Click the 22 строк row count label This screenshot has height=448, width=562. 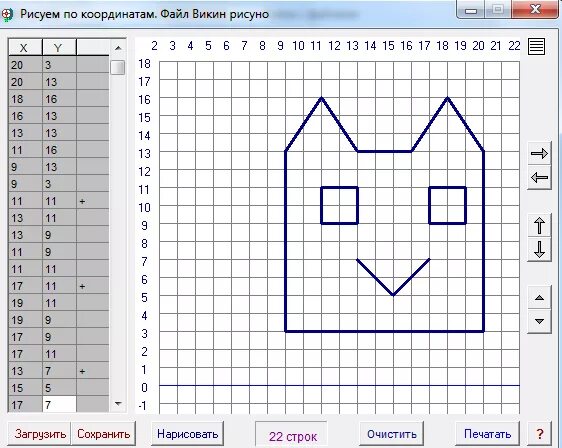tap(293, 436)
